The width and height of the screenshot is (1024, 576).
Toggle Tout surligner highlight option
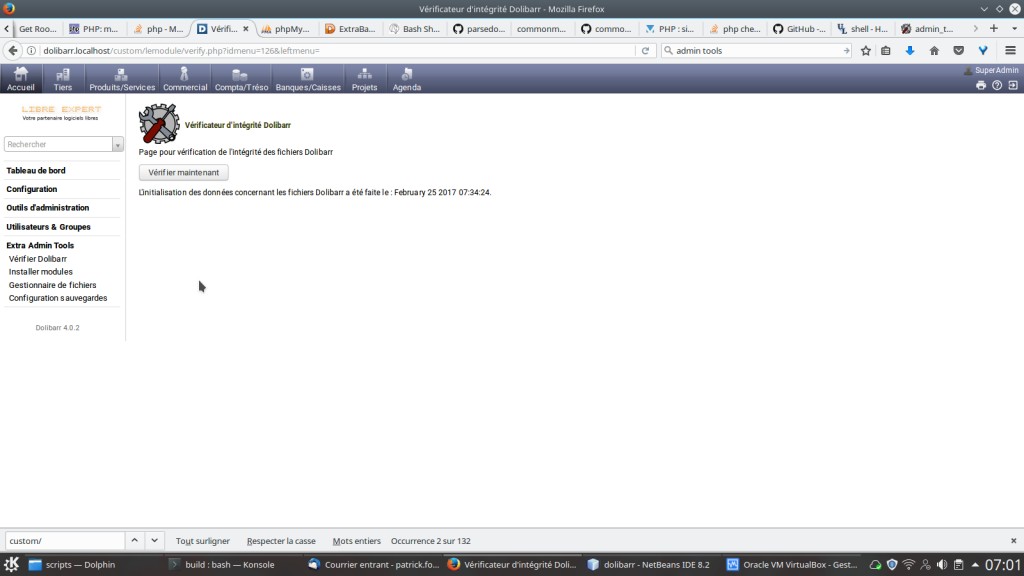[202, 541]
